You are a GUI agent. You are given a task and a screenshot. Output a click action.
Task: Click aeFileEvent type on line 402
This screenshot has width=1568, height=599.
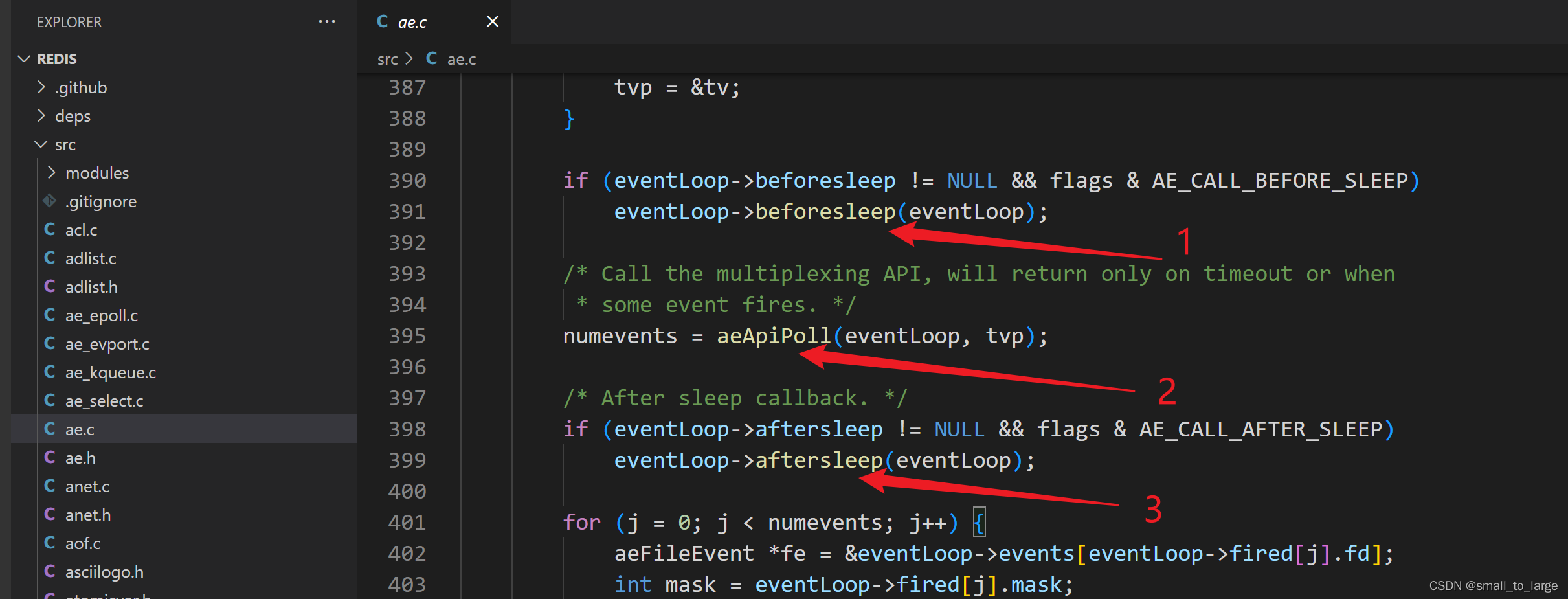point(684,553)
